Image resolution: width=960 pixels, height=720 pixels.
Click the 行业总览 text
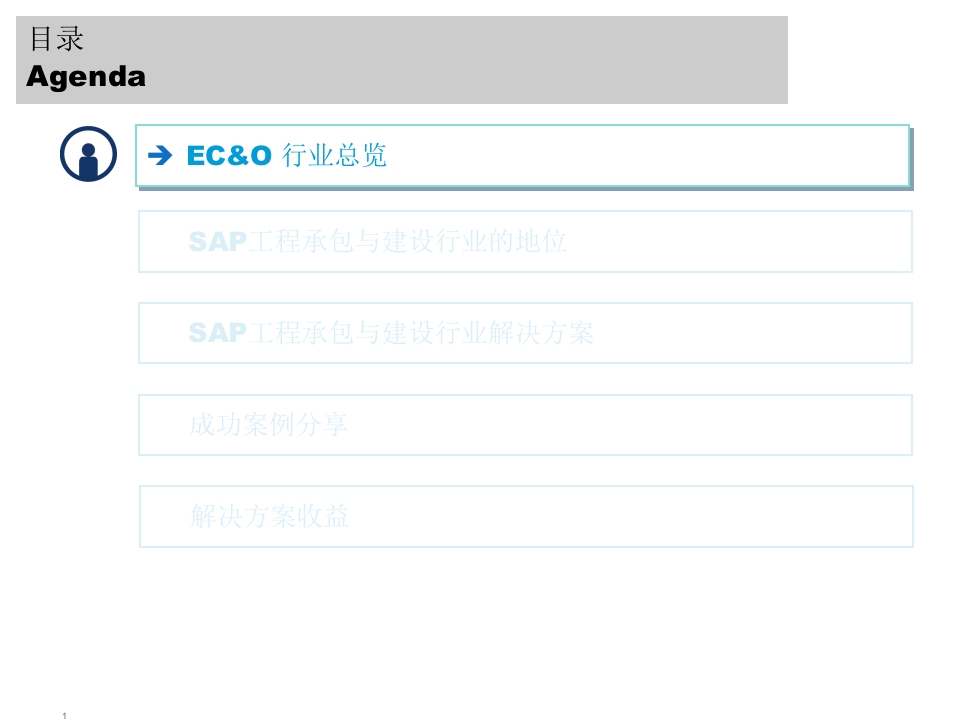coord(334,156)
